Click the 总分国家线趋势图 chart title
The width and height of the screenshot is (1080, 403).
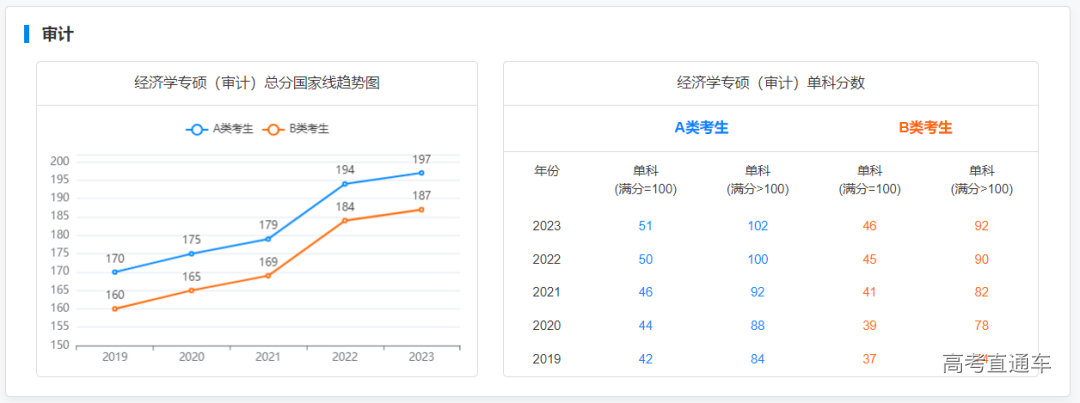coord(257,83)
